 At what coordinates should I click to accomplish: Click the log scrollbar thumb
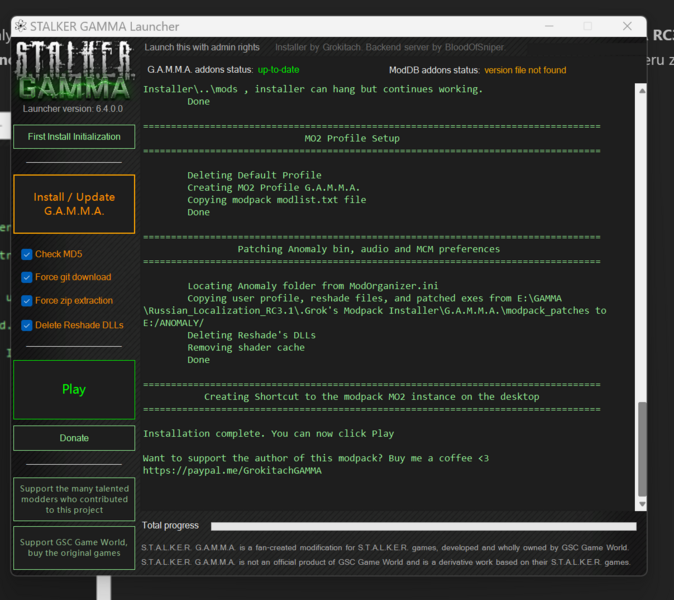tap(642, 449)
